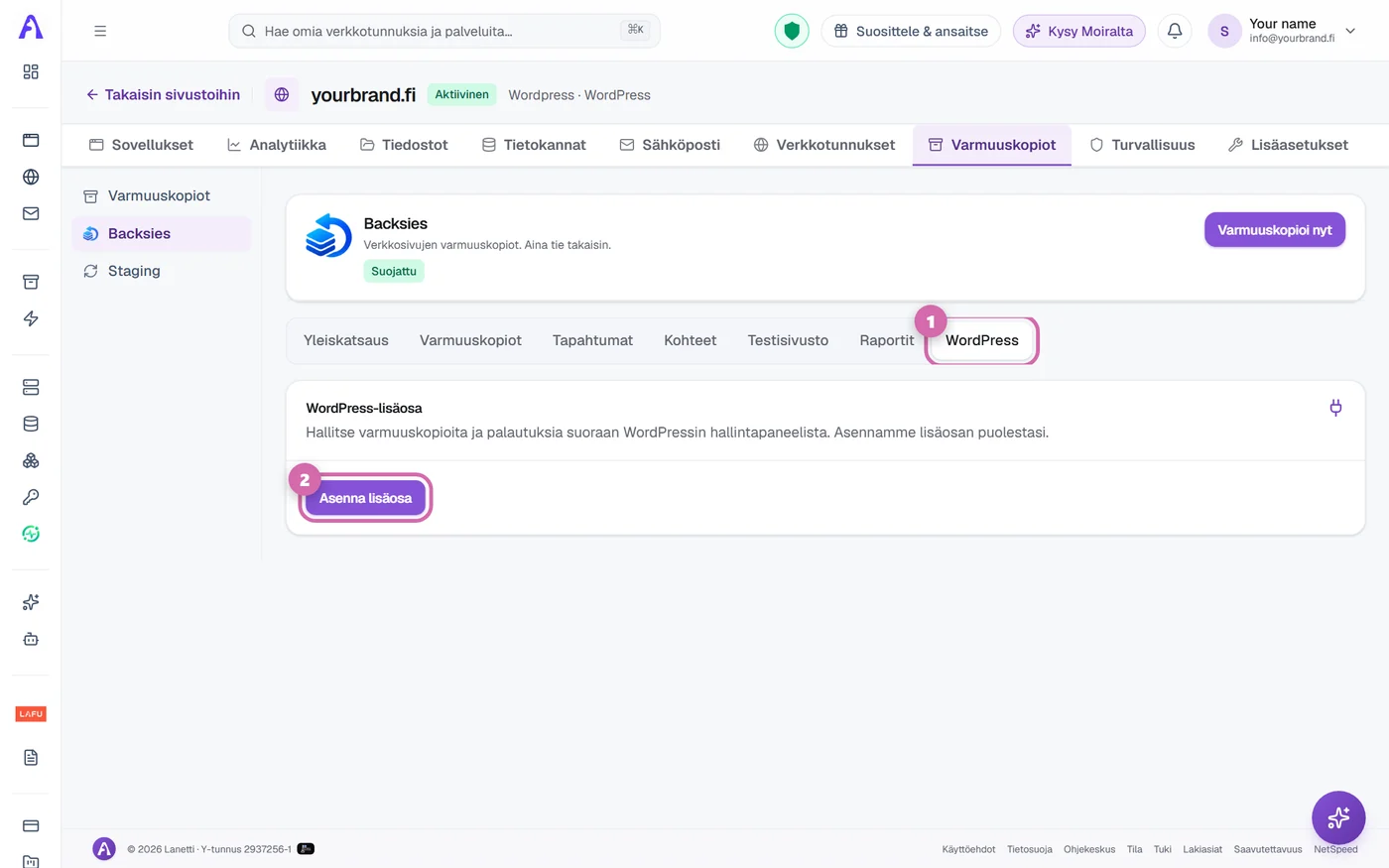Open the Ohjekeskus footer link

1089,849
